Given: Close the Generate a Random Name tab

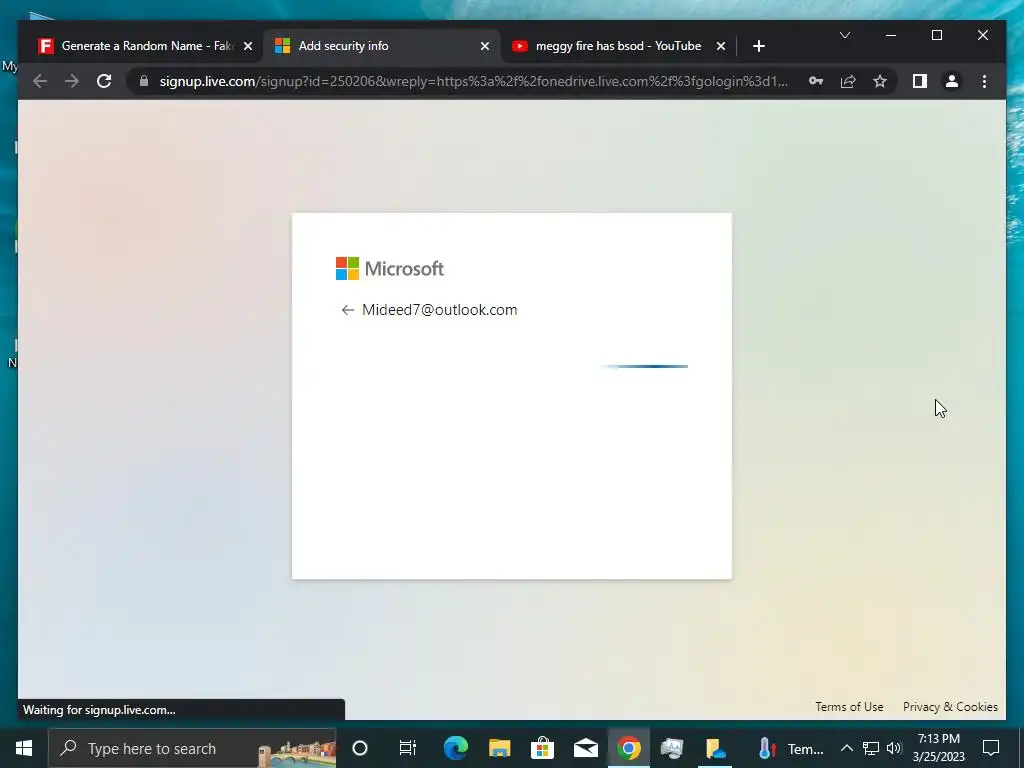Looking at the screenshot, I should point(248,46).
